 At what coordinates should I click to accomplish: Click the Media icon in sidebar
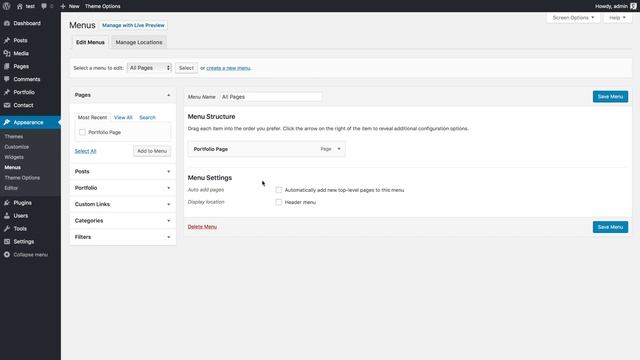(7, 53)
